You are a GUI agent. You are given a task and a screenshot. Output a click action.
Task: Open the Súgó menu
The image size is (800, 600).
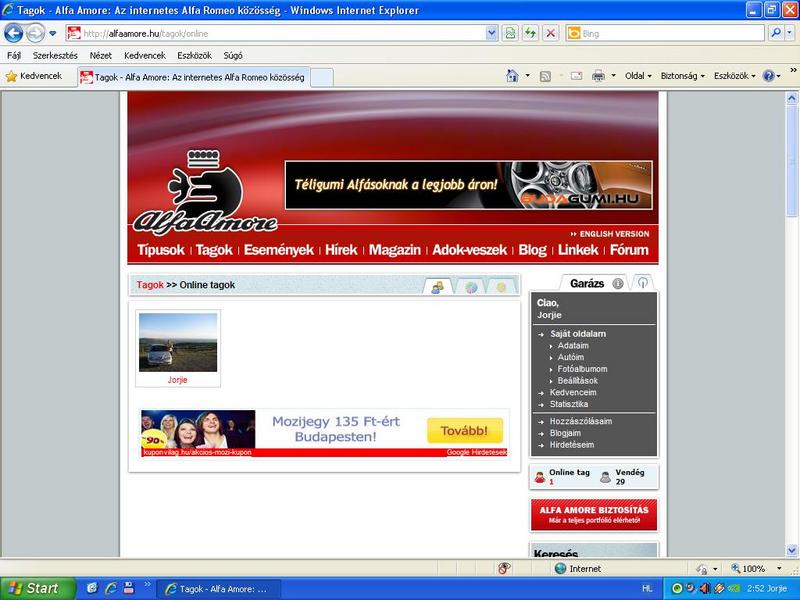click(x=233, y=55)
